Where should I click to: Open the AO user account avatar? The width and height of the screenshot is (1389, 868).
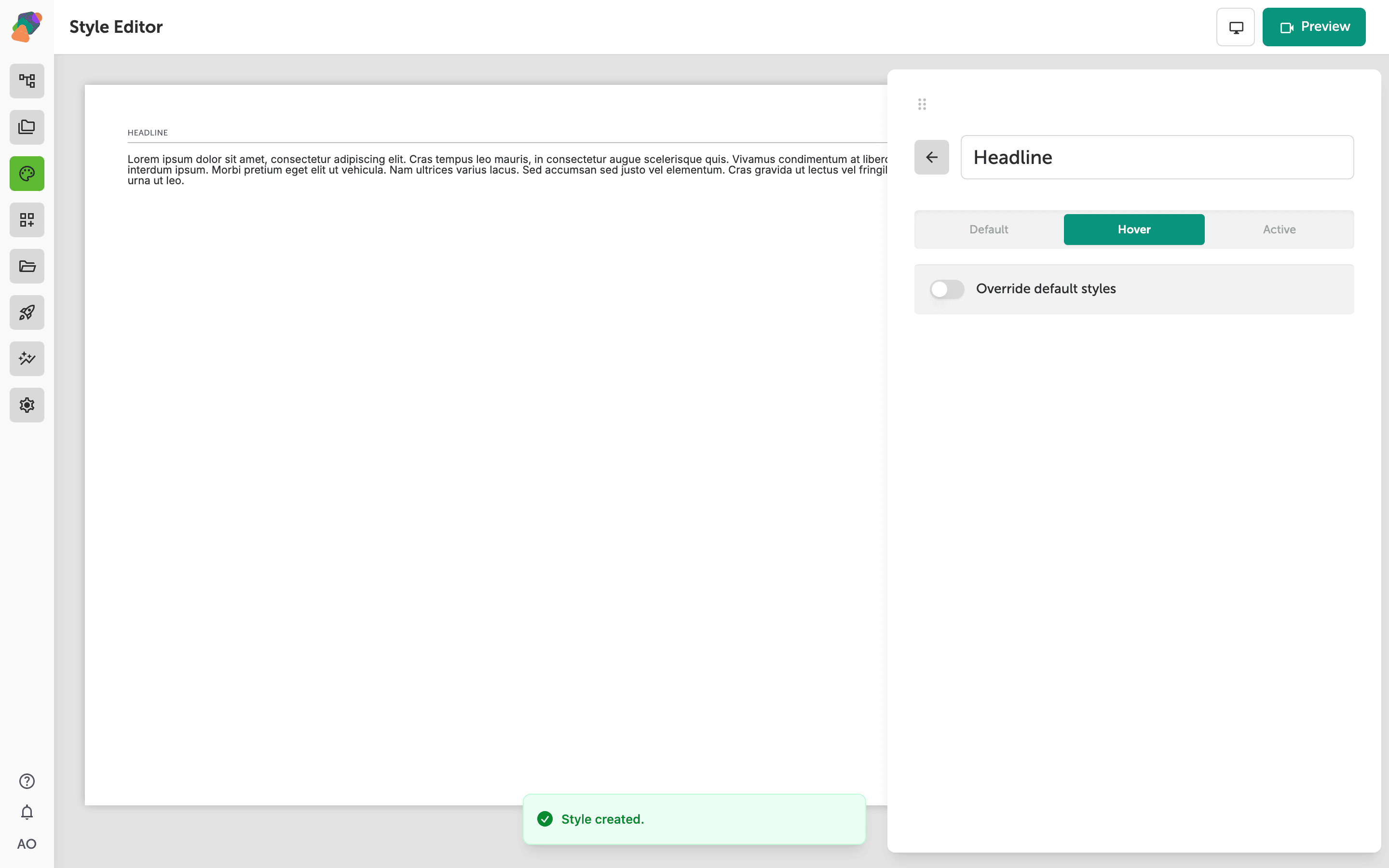[x=27, y=844]
